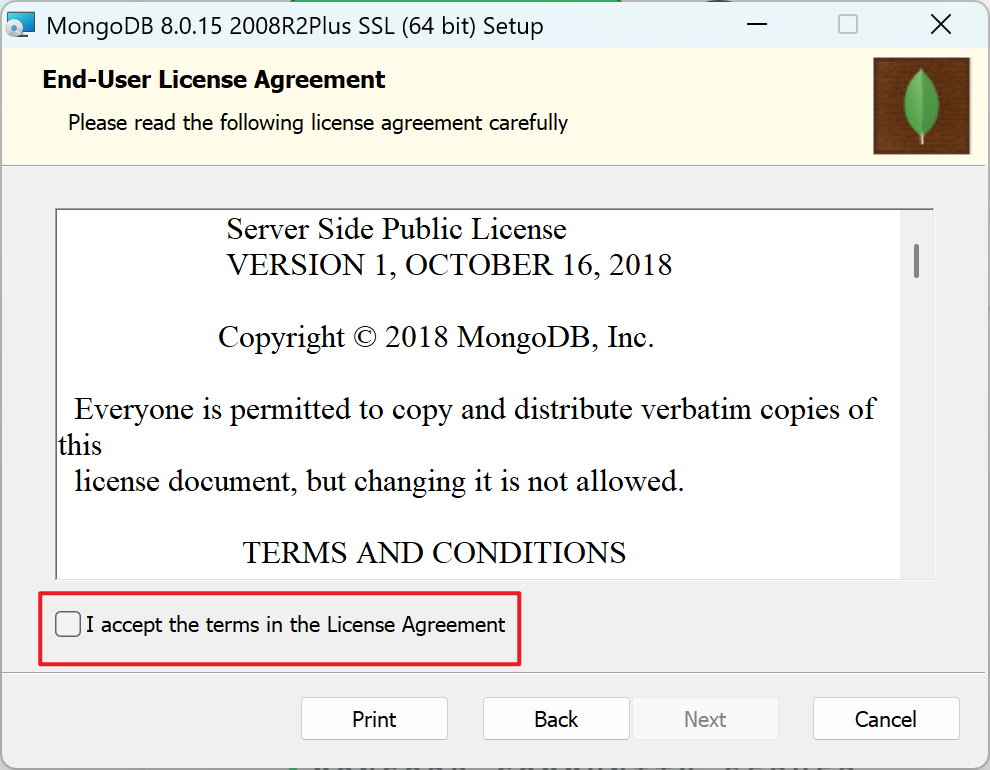The width and height of the screenshot is (990, 770).
Task: Minimize the MongoDB Setup window
Action: [756, 25]
